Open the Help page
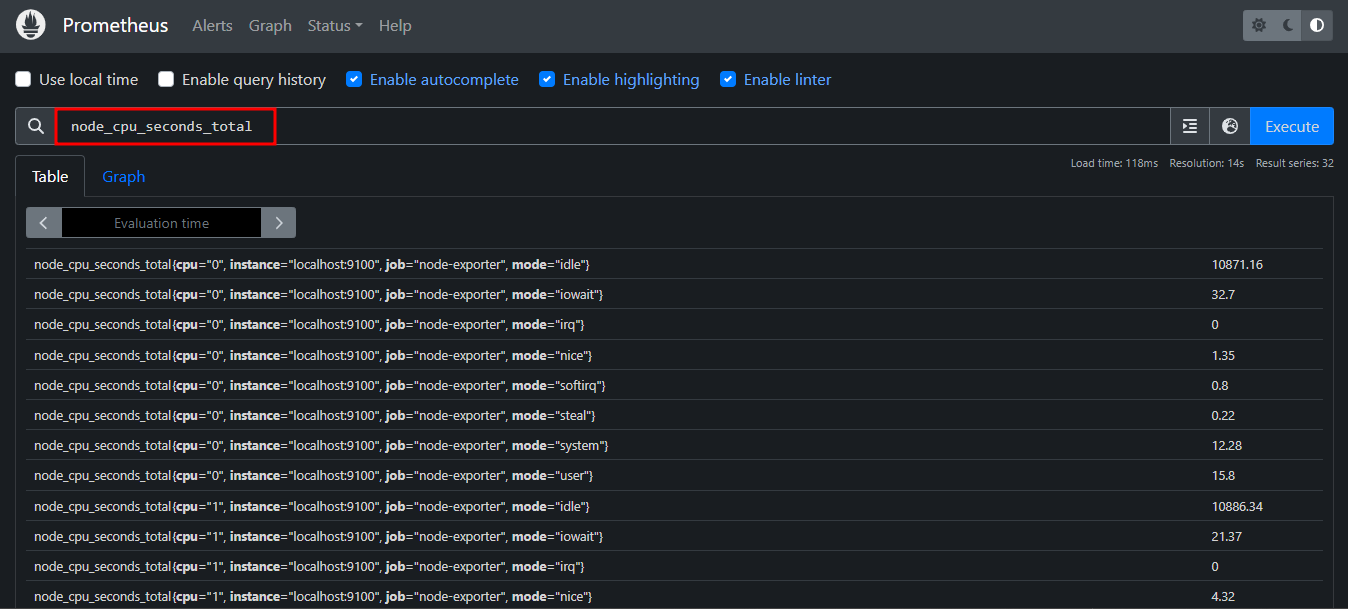This screenshot has width=1348, height=609. click(395, 26)
